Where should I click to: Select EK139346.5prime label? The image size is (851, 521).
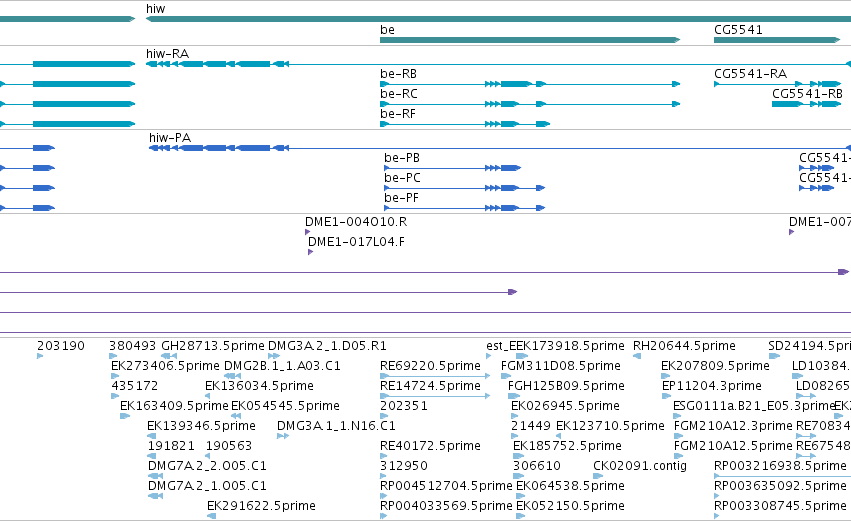(x=201, y=426)
